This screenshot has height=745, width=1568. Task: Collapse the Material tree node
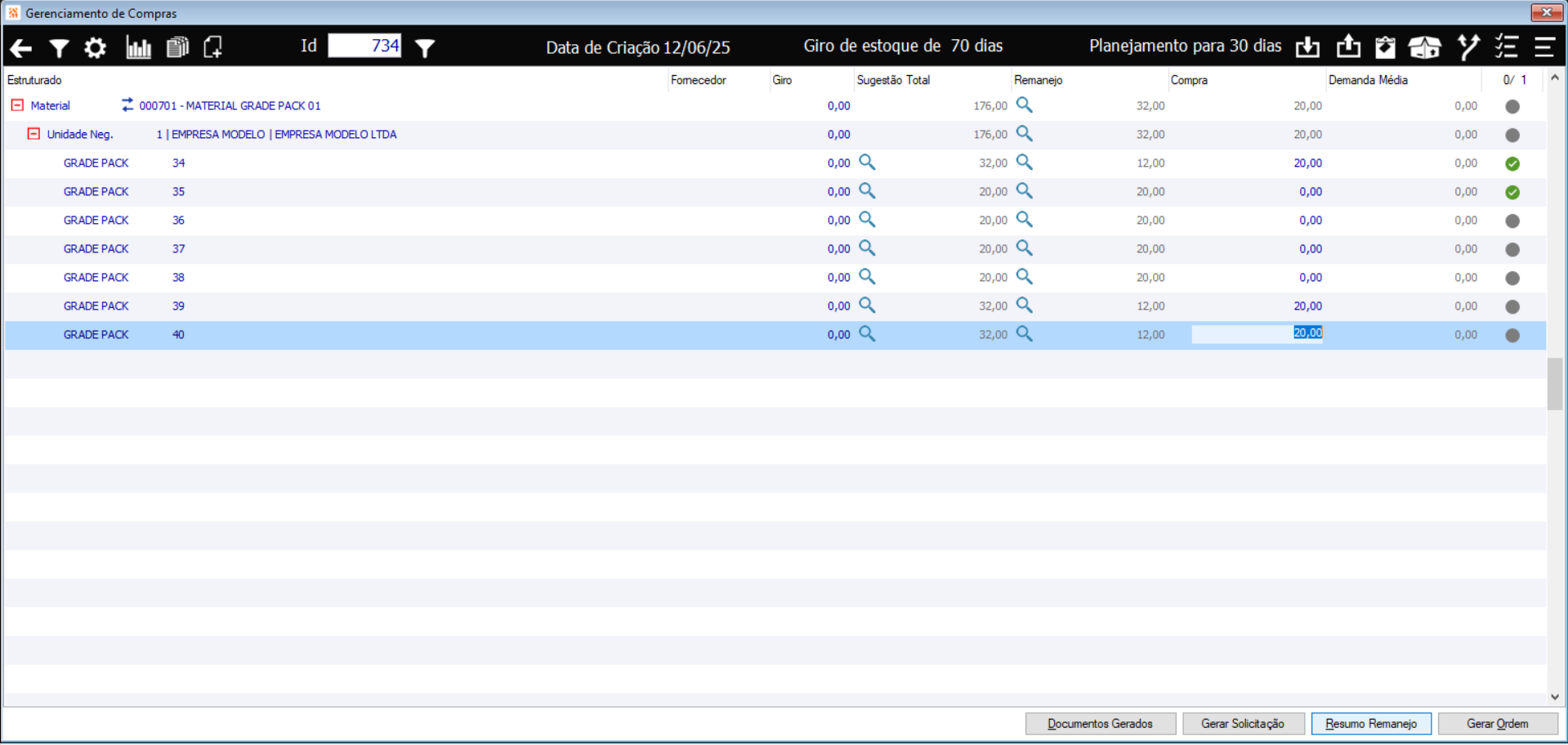pyautogui.click(x=17, y=105)
